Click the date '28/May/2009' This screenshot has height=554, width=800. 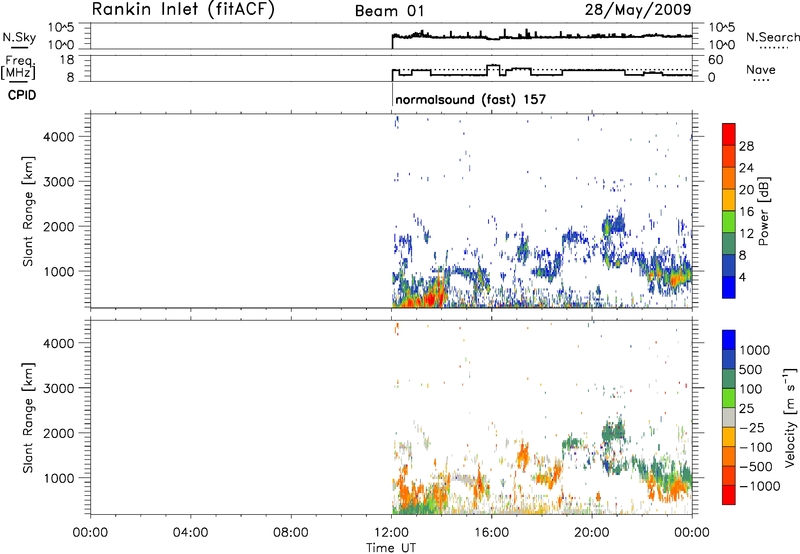(x=638, y=10)
